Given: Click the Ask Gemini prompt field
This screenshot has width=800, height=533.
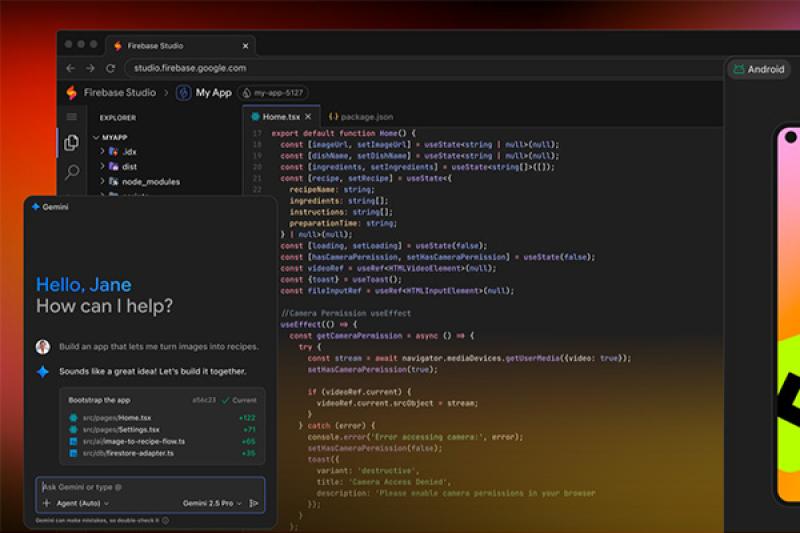Looking at the screenshot, I should pos(150,487).
